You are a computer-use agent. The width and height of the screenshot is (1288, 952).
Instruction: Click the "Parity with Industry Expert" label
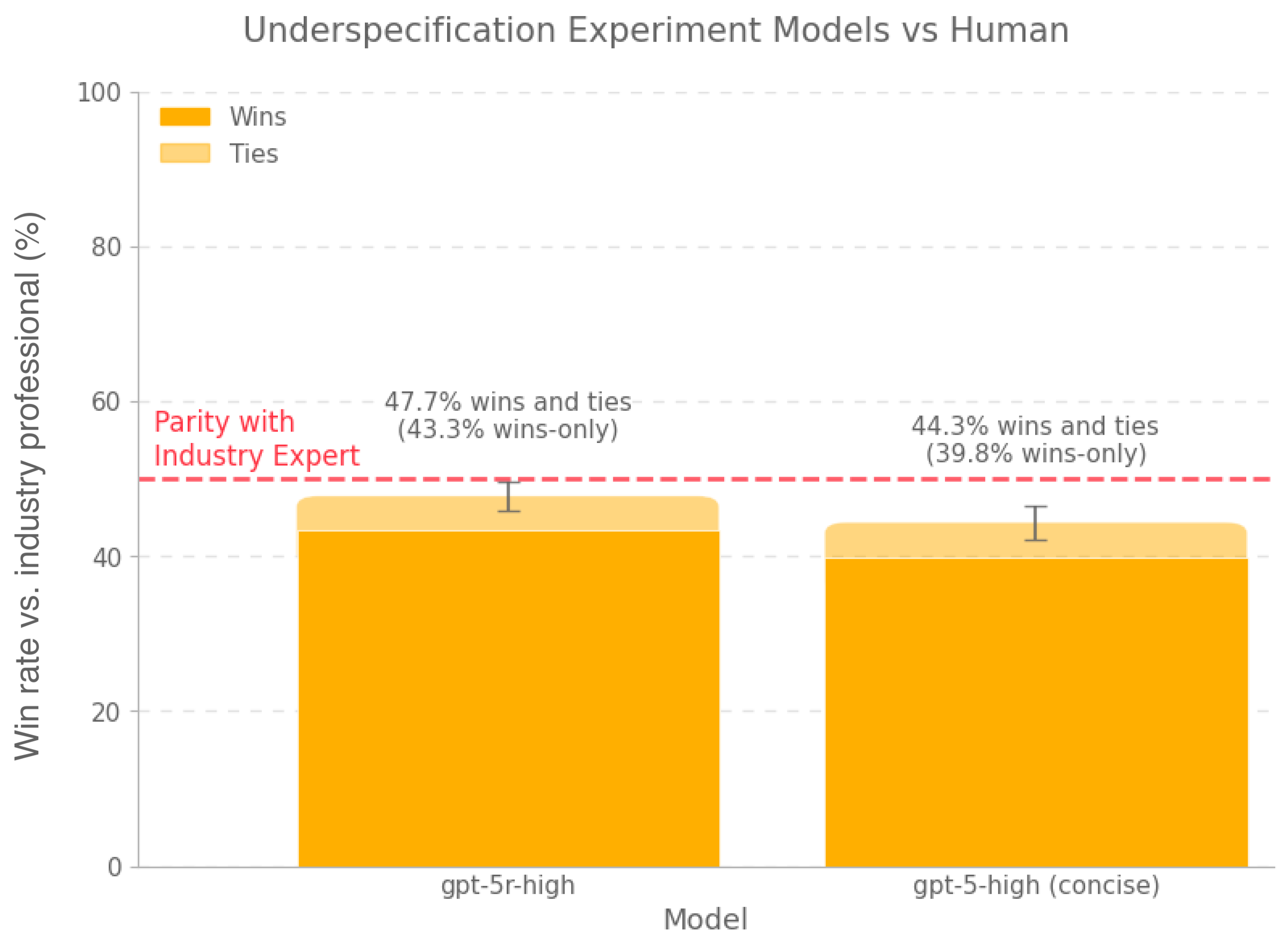257,439
